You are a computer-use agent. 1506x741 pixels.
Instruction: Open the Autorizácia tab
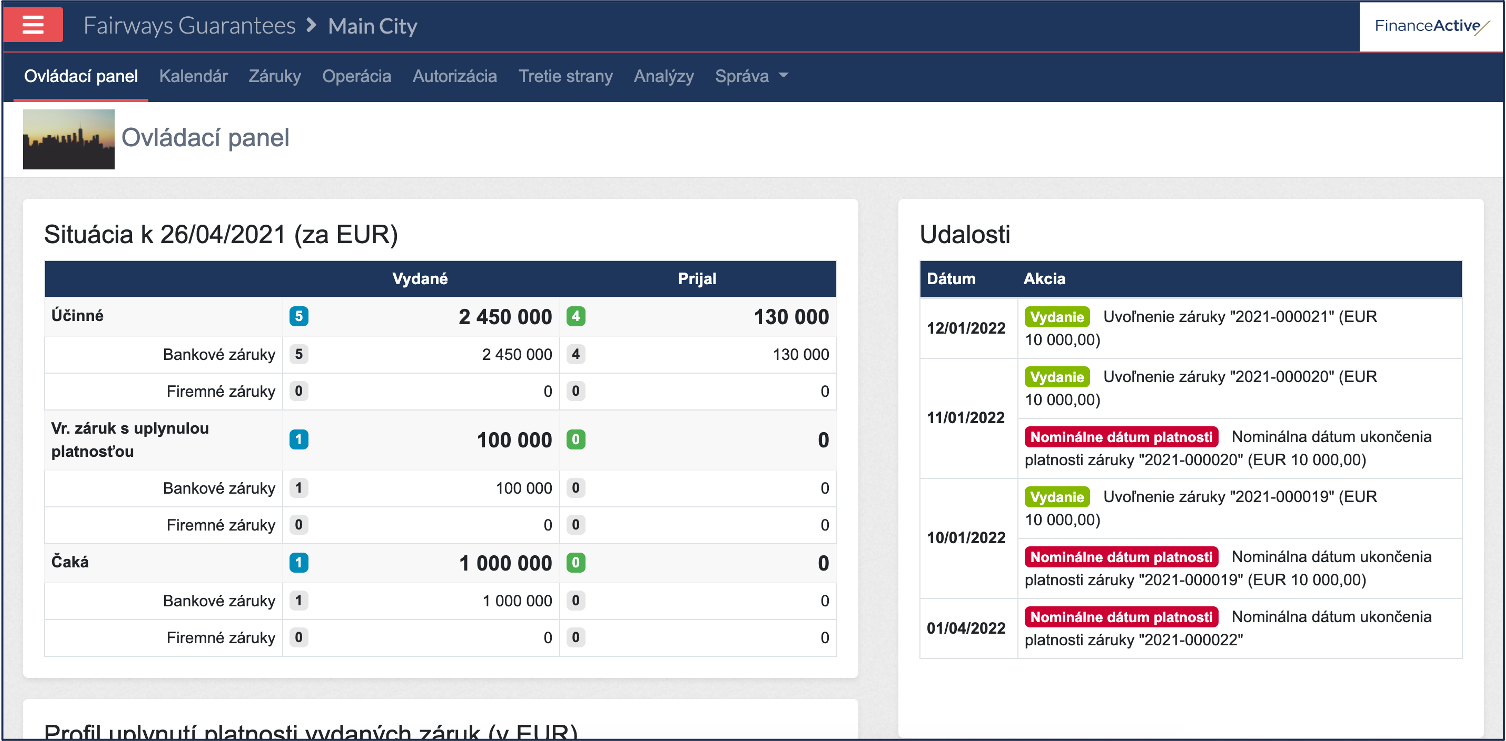click(454, 76)
